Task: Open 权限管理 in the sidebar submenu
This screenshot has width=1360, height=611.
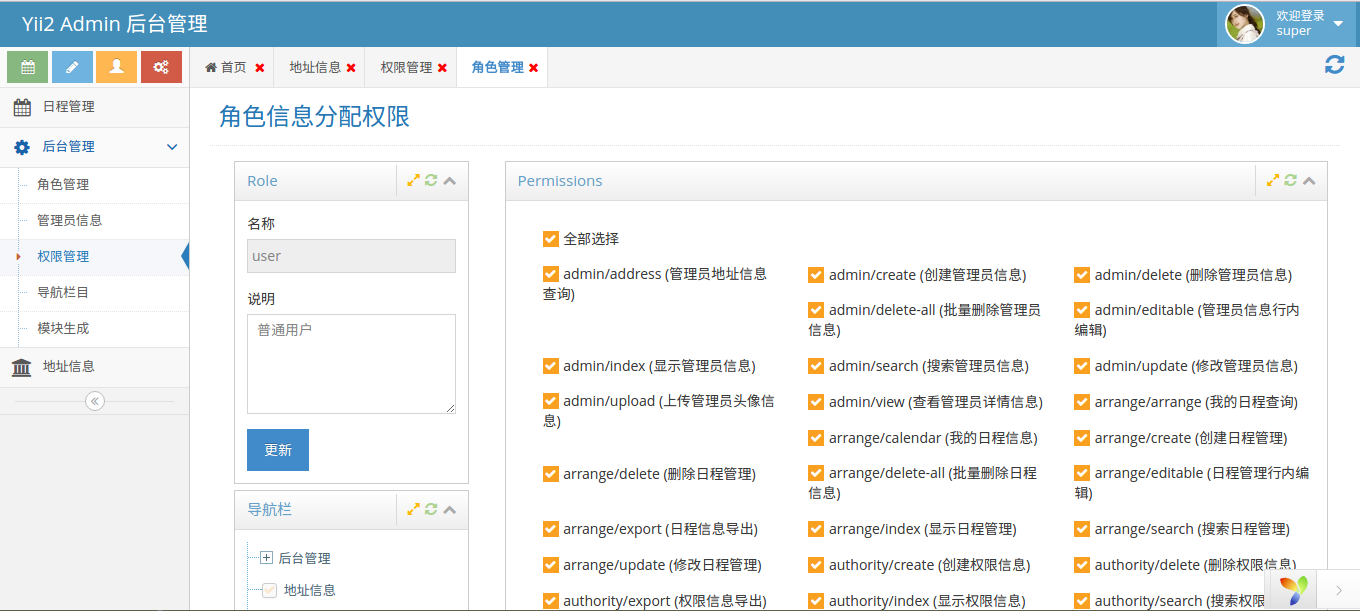Action: (94, 257)
